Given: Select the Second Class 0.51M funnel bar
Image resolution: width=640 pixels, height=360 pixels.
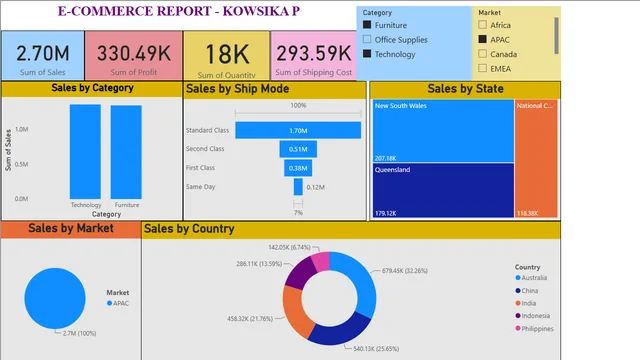Looking at the screenshot, I should coord(298,149).
